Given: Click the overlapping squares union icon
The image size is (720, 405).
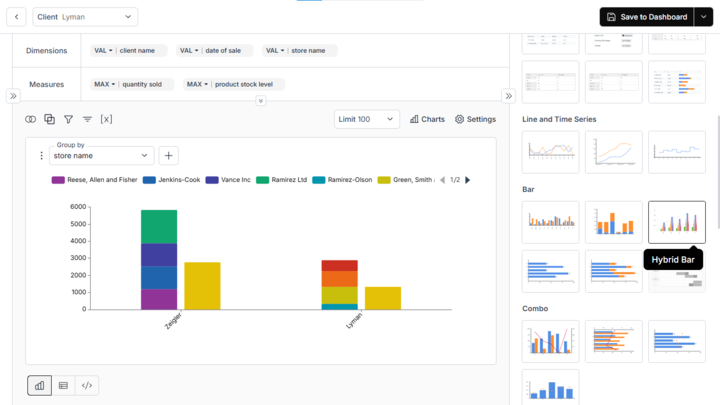Looking at the screenshot, I should click(x=49, y=119).
